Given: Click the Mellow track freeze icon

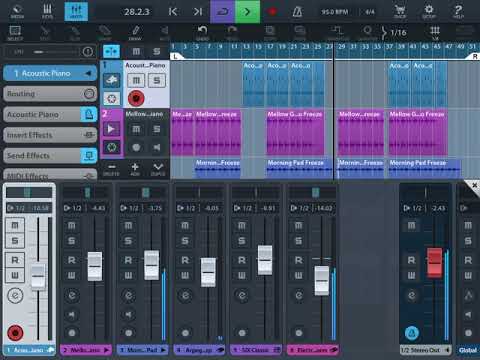Looking at the screenshot, I should (x=112, y=147).
